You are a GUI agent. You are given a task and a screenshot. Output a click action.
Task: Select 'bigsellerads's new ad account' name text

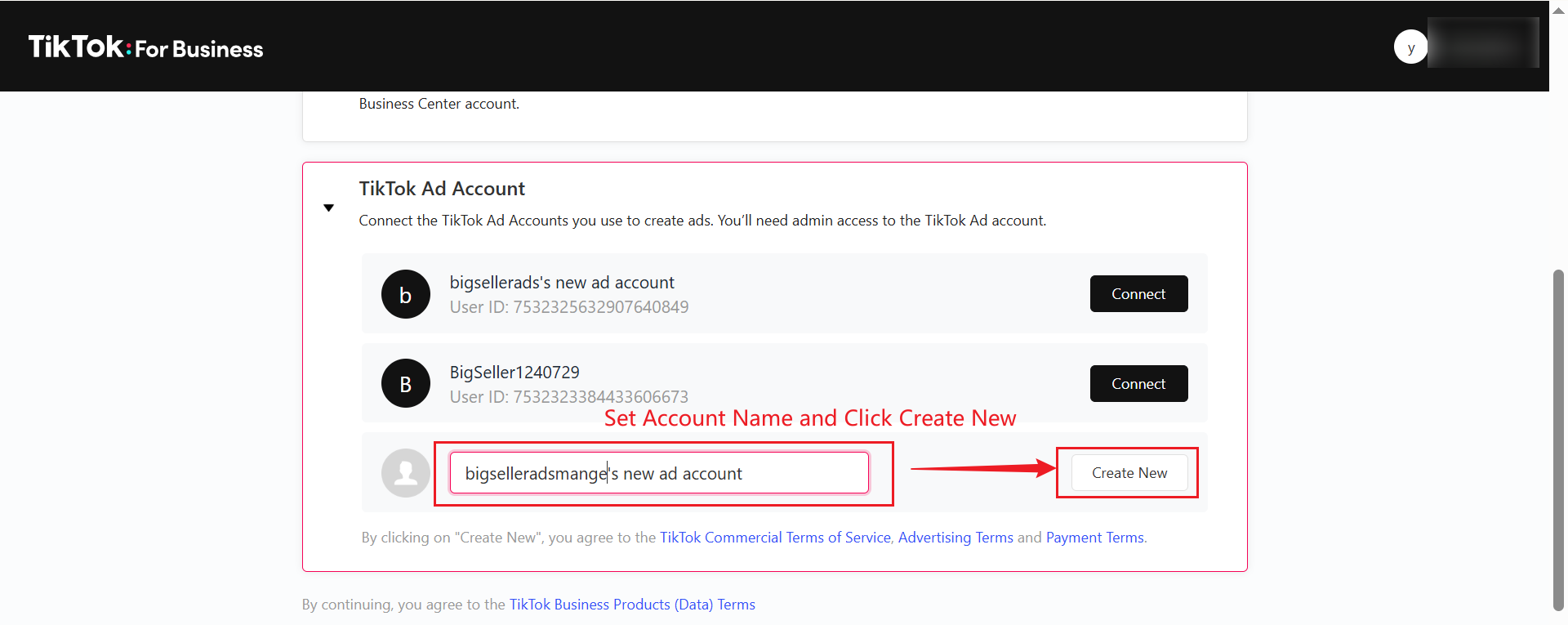(562, 283)
